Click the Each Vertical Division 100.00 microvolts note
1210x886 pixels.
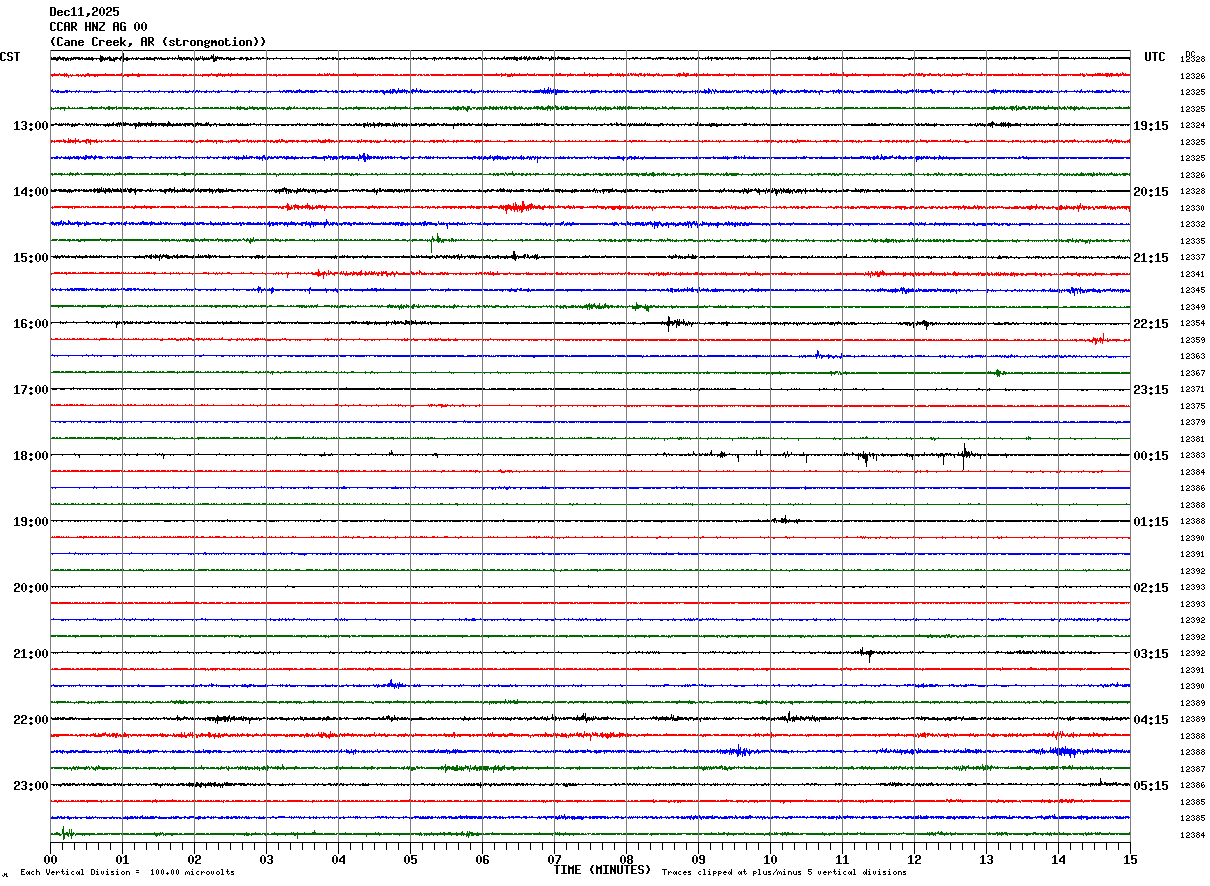(127, 872)
